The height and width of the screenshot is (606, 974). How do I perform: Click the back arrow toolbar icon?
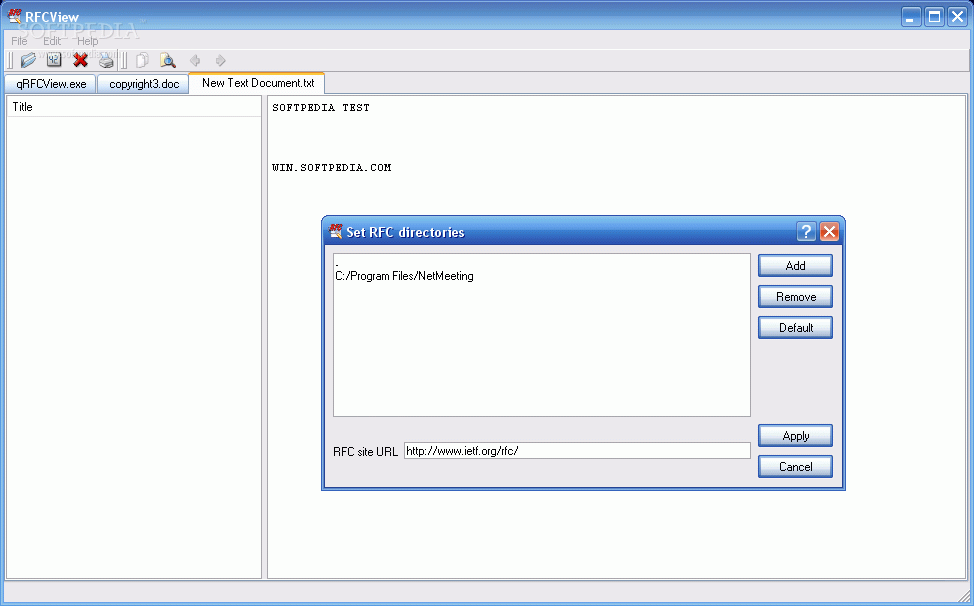194,60
